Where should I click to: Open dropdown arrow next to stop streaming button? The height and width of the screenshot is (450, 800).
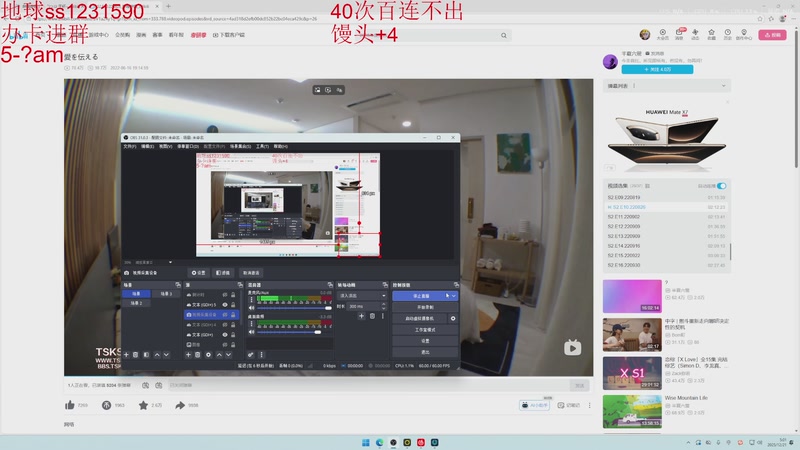454,296
